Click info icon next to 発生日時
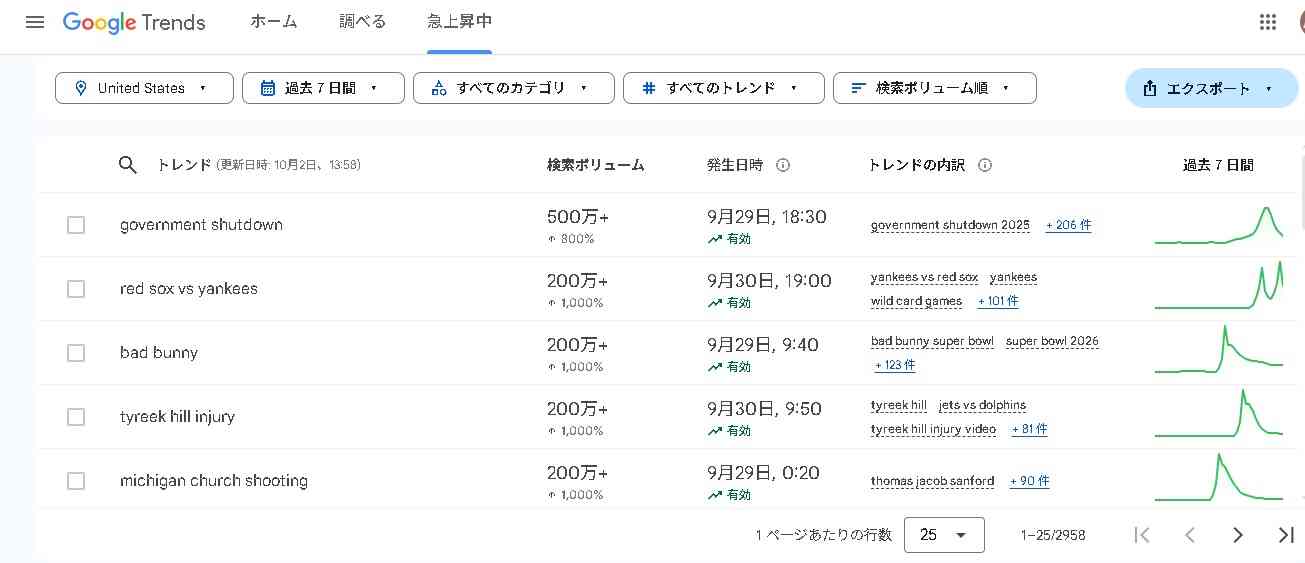The width and height of the screenshot is (1305, 563). (x=783, y=165)
